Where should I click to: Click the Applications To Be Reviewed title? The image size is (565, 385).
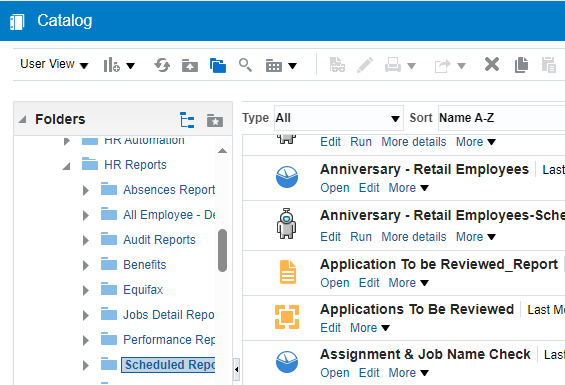click(417, 309)
